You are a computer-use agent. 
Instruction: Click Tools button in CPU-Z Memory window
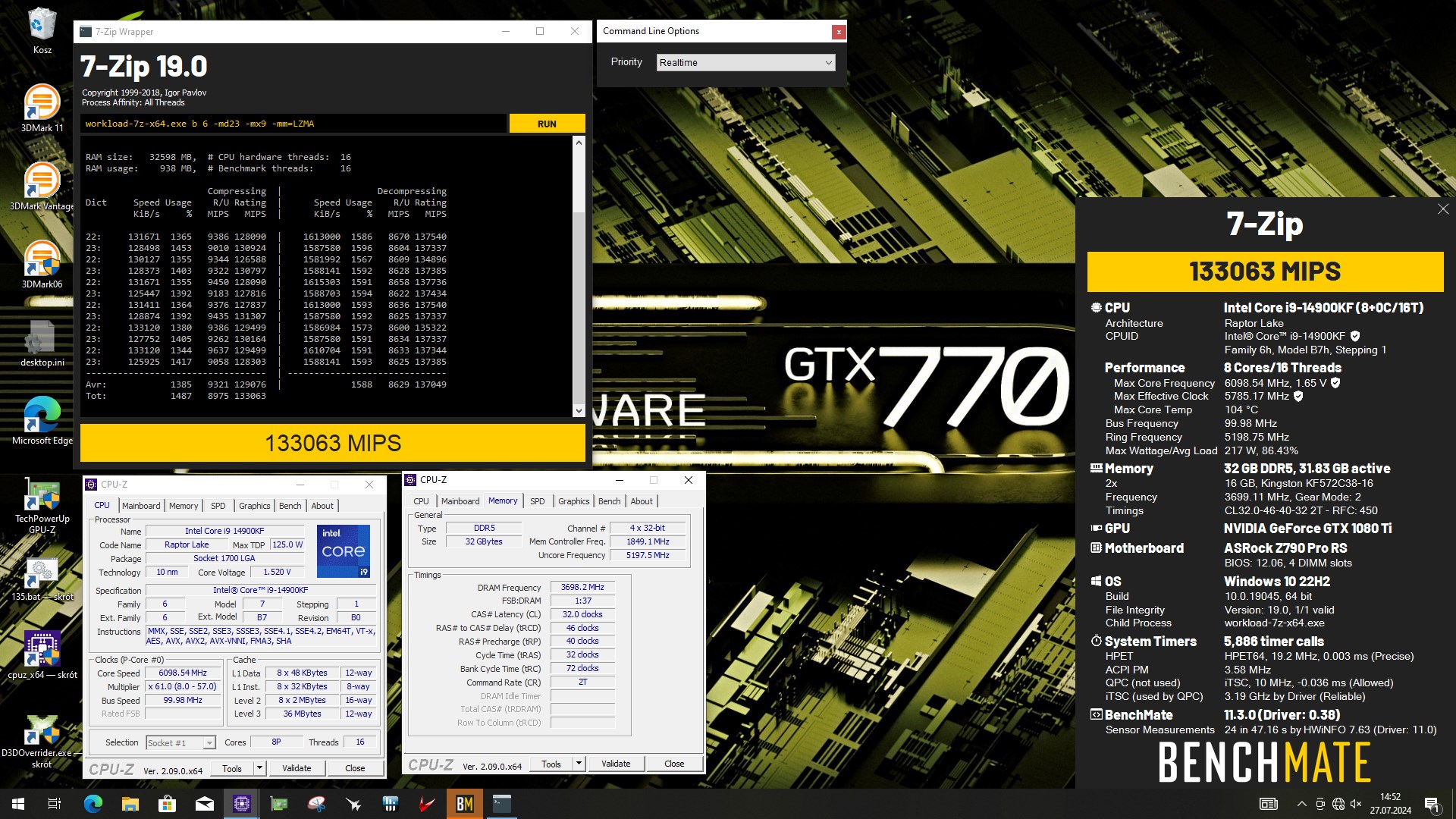[551, 764]
